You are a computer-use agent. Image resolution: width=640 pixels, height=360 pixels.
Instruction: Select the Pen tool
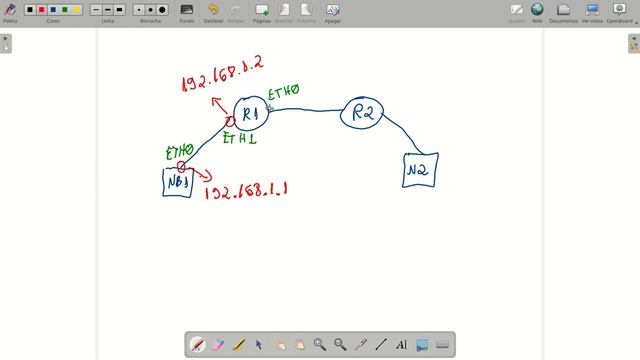pyautogui.click(x=198, y=344)
